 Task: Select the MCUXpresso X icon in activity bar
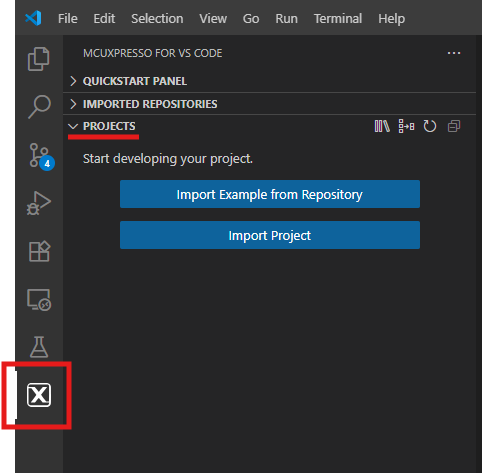[39, 395]
